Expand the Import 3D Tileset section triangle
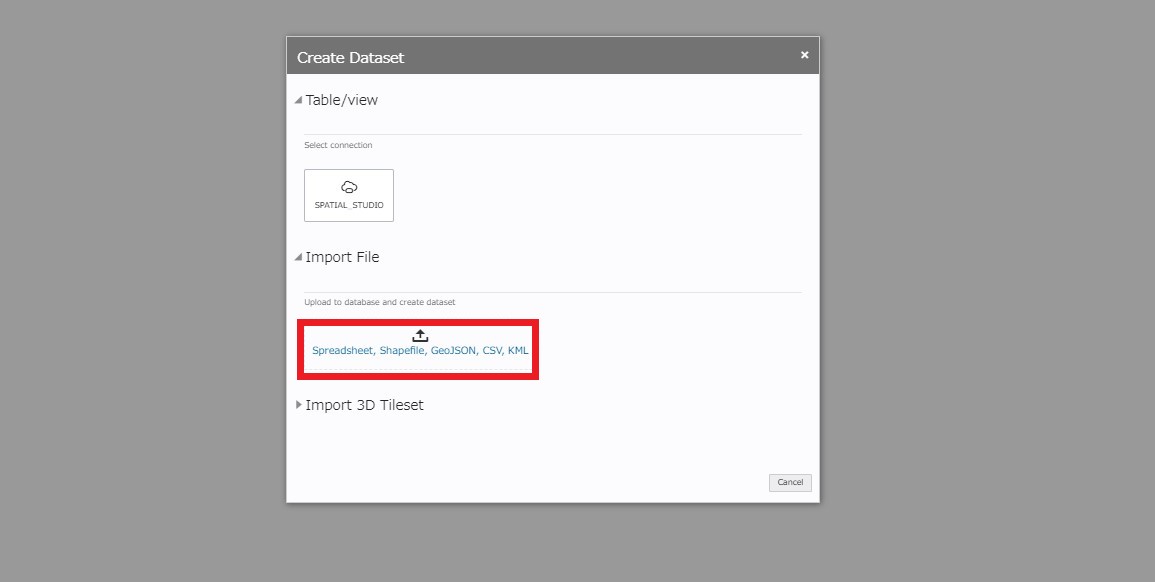The height and width of the screenshot is (582, 1155). coord(298,405)
